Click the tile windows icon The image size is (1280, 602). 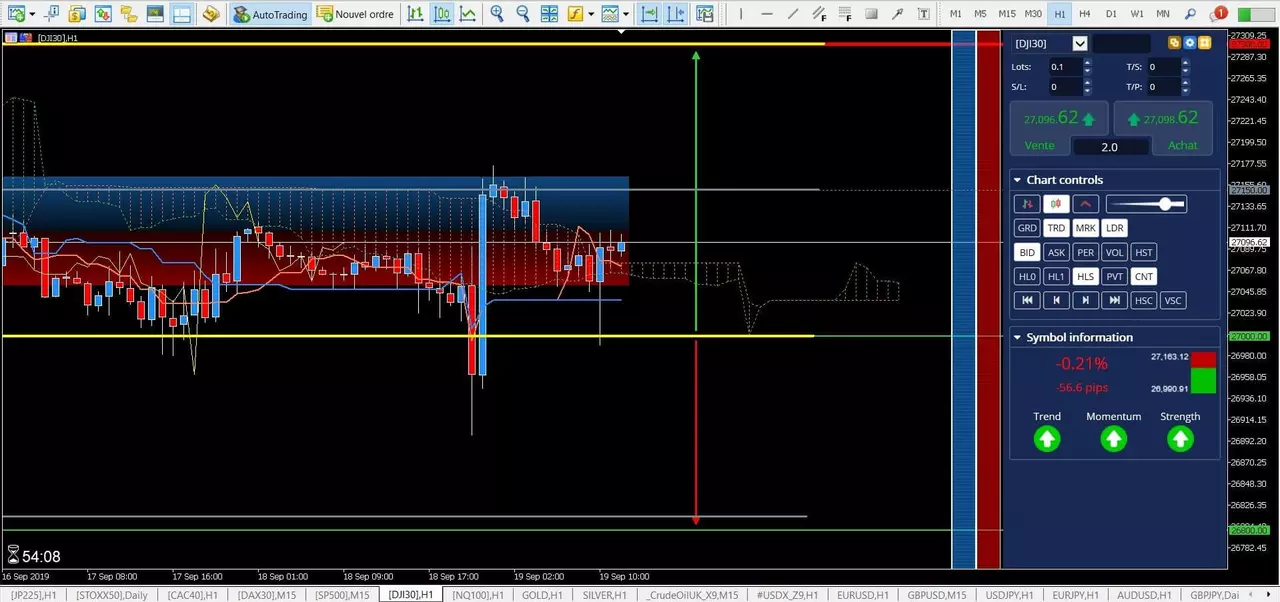pos(549,14)
